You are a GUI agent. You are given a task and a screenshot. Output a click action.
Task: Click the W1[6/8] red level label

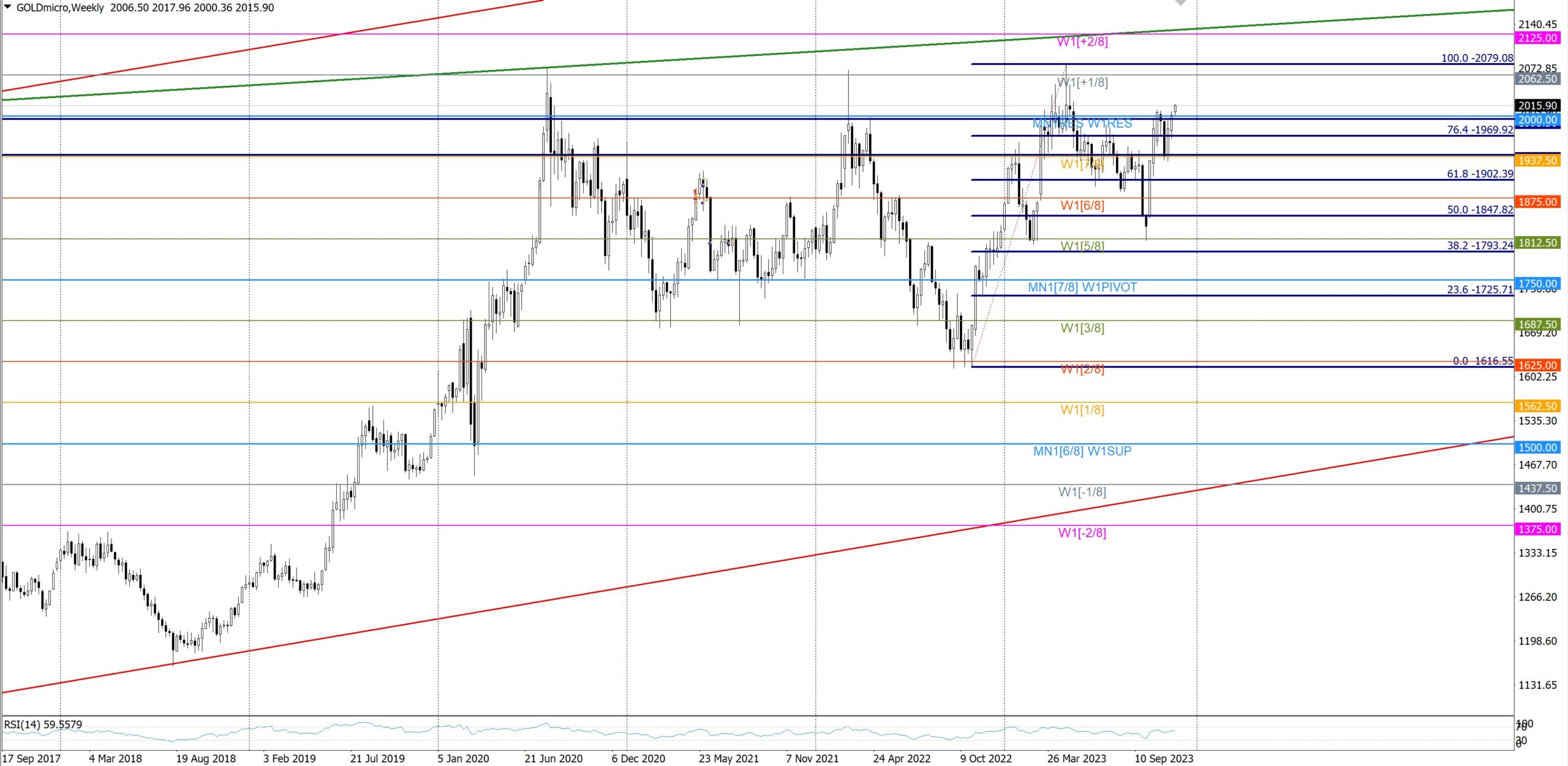tap(1082, 205)
